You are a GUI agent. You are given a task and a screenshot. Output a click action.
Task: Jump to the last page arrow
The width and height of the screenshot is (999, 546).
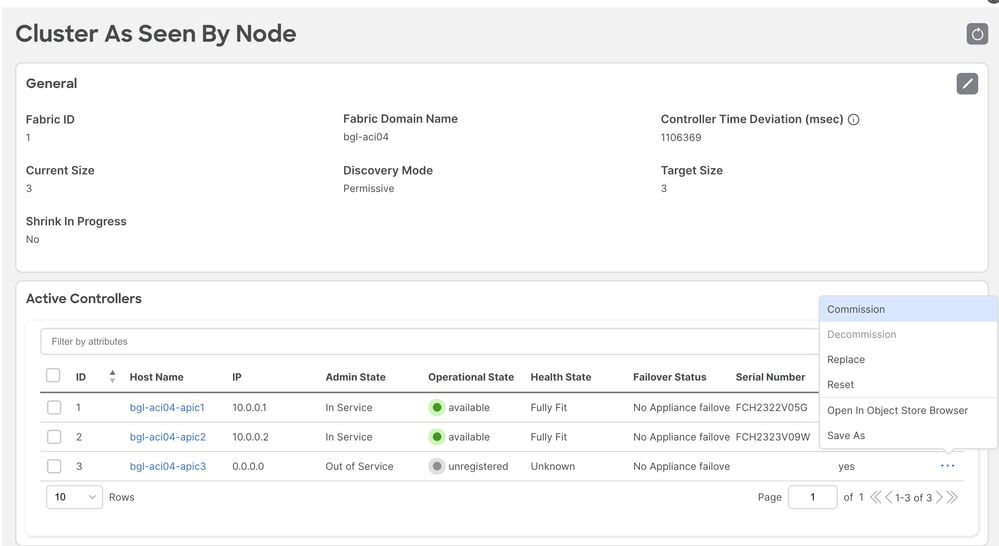point(952,497)
